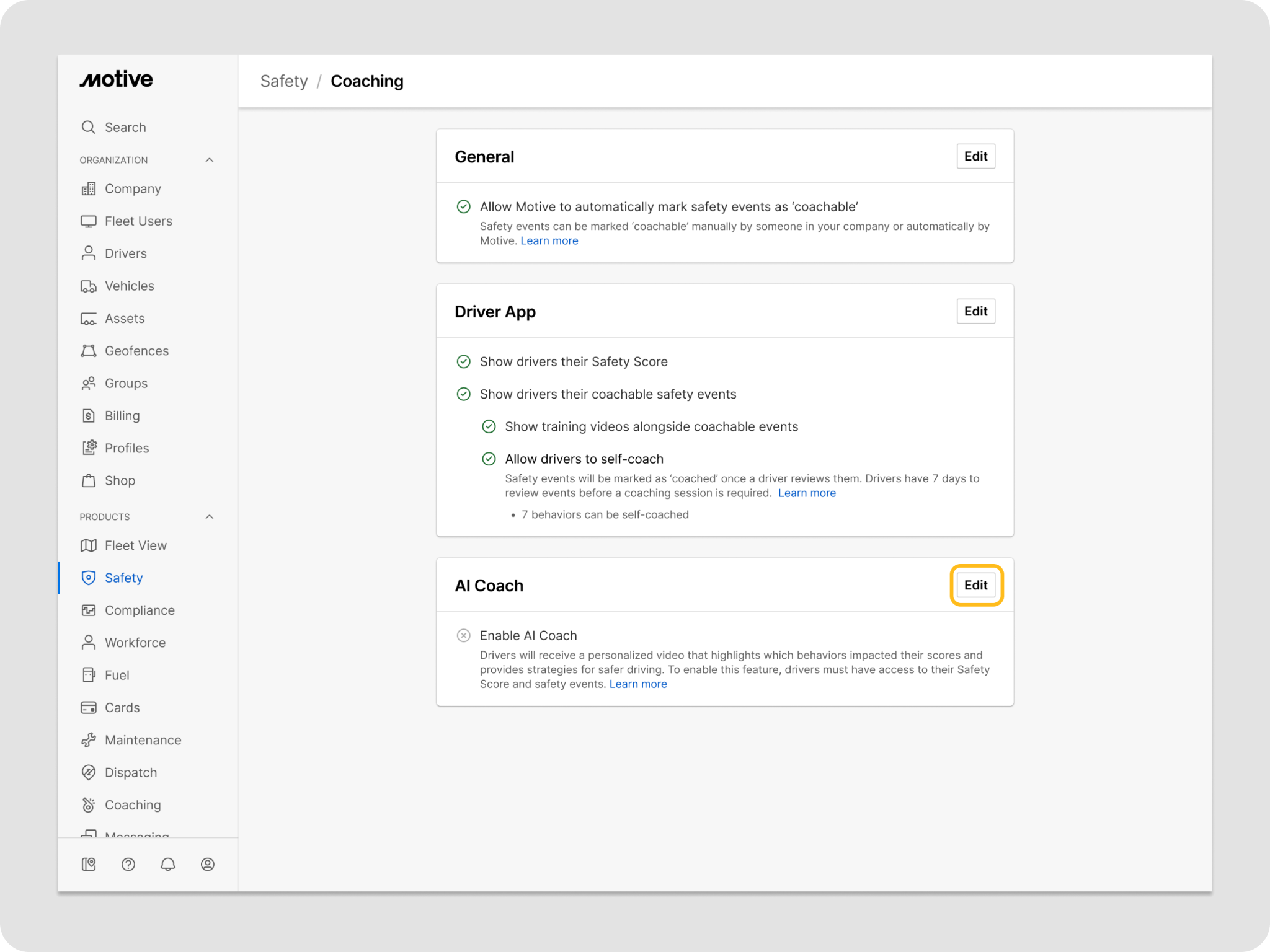This screenshot has width=1270, height=952.
Task: Click the Groups people icon
Action: point(89,383)
